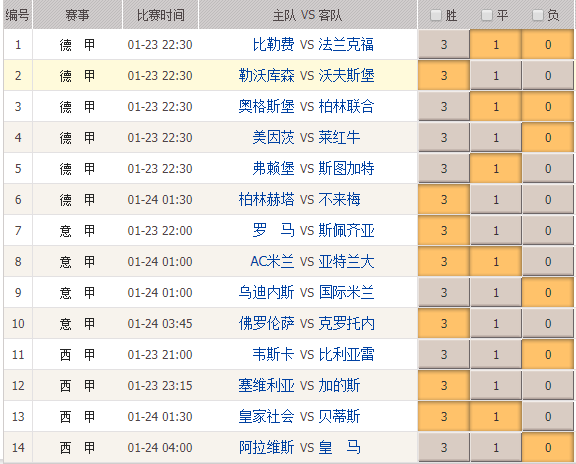Toggle draw option 1 for 奥格斯堡 VS 柏林联合
The image size is (576, 464).
pos(496,107)
